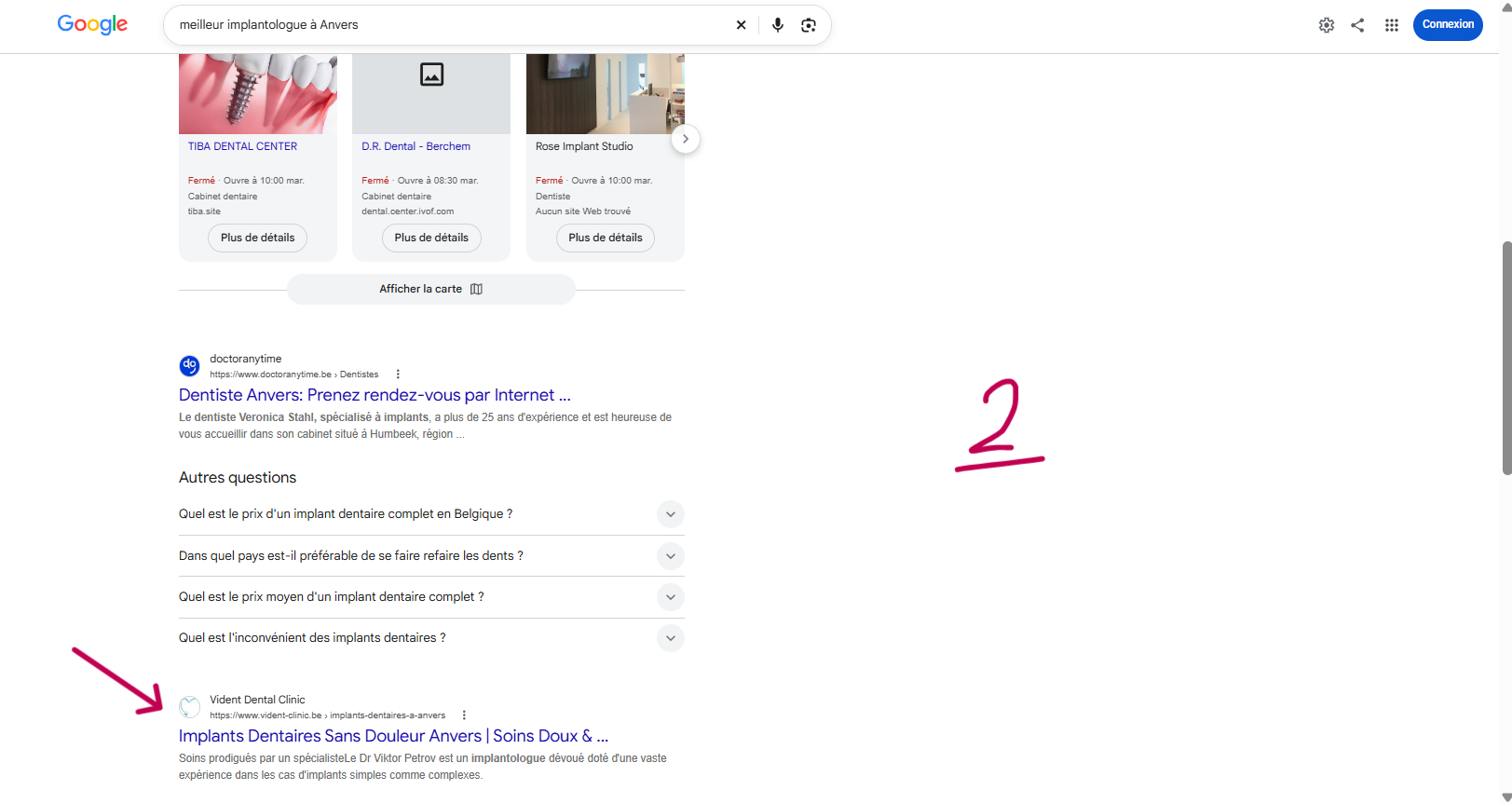This screenshot has width=1512, height=804.
Task: Start voice search with the microphone
Action: click(x=778, y=25)
